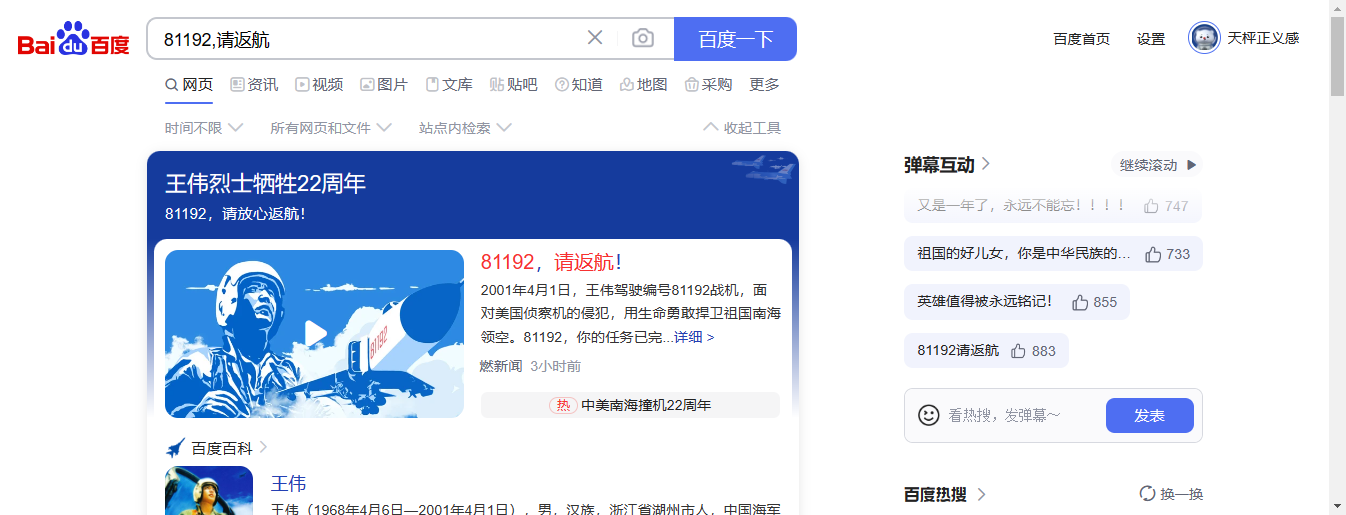1346x515 pixels.
Task: Go to the 贴吧 tab
Action: (514, 85)
